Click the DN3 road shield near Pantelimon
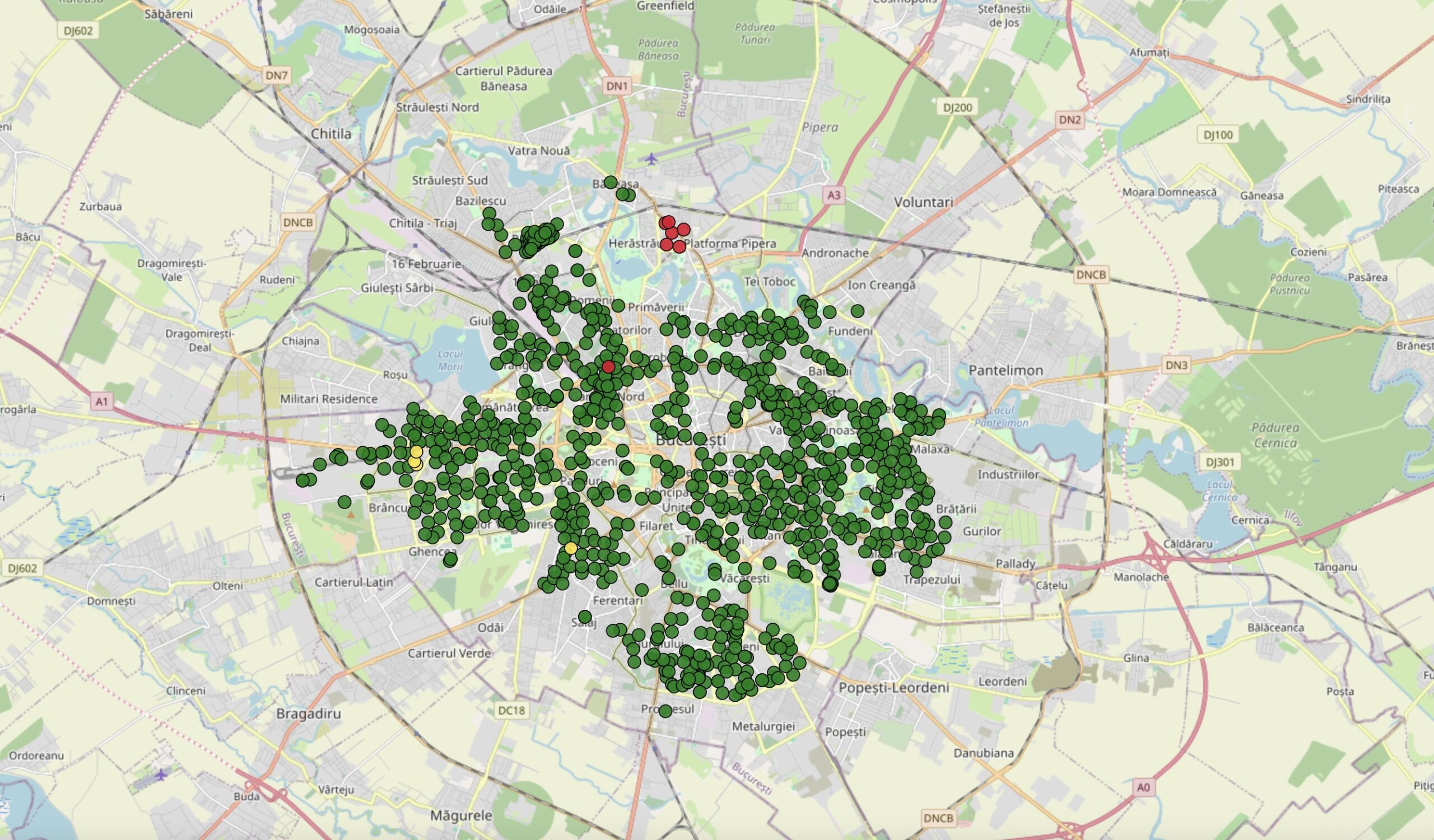The width and height of the screenshot is (1434, 840). click(1176, 365)
